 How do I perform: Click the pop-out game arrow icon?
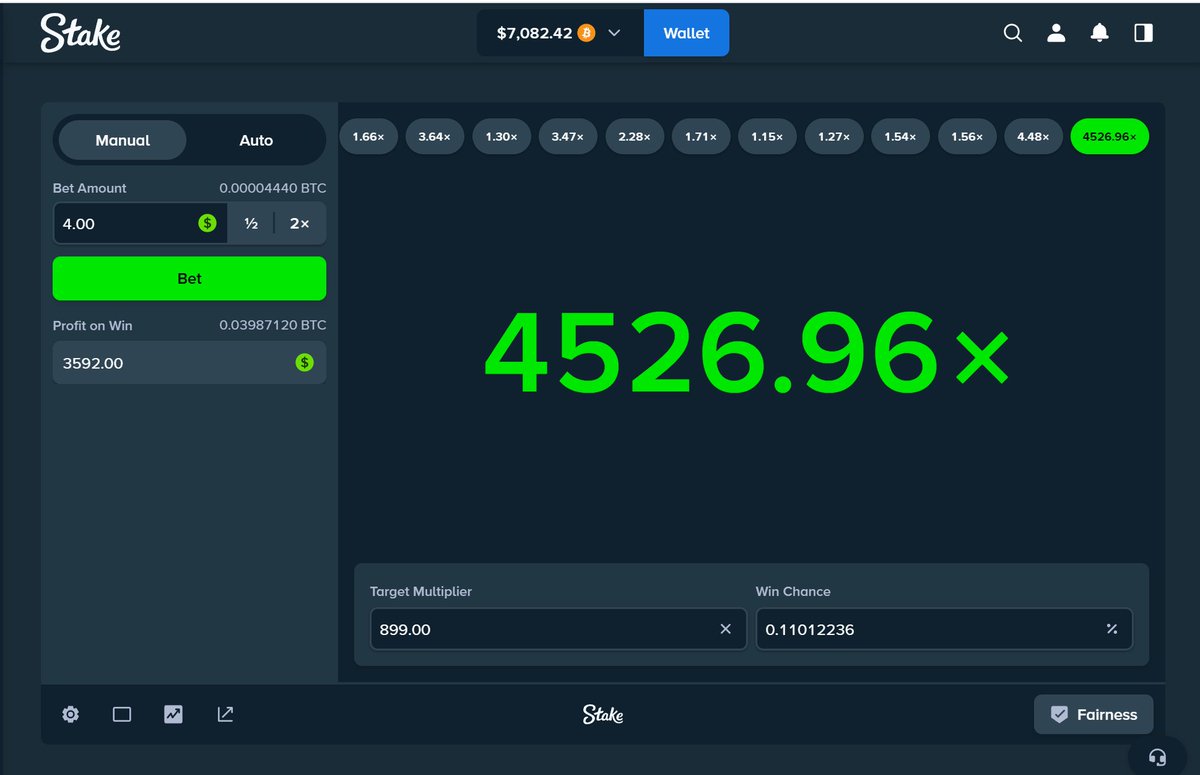[x=226, y=714]
